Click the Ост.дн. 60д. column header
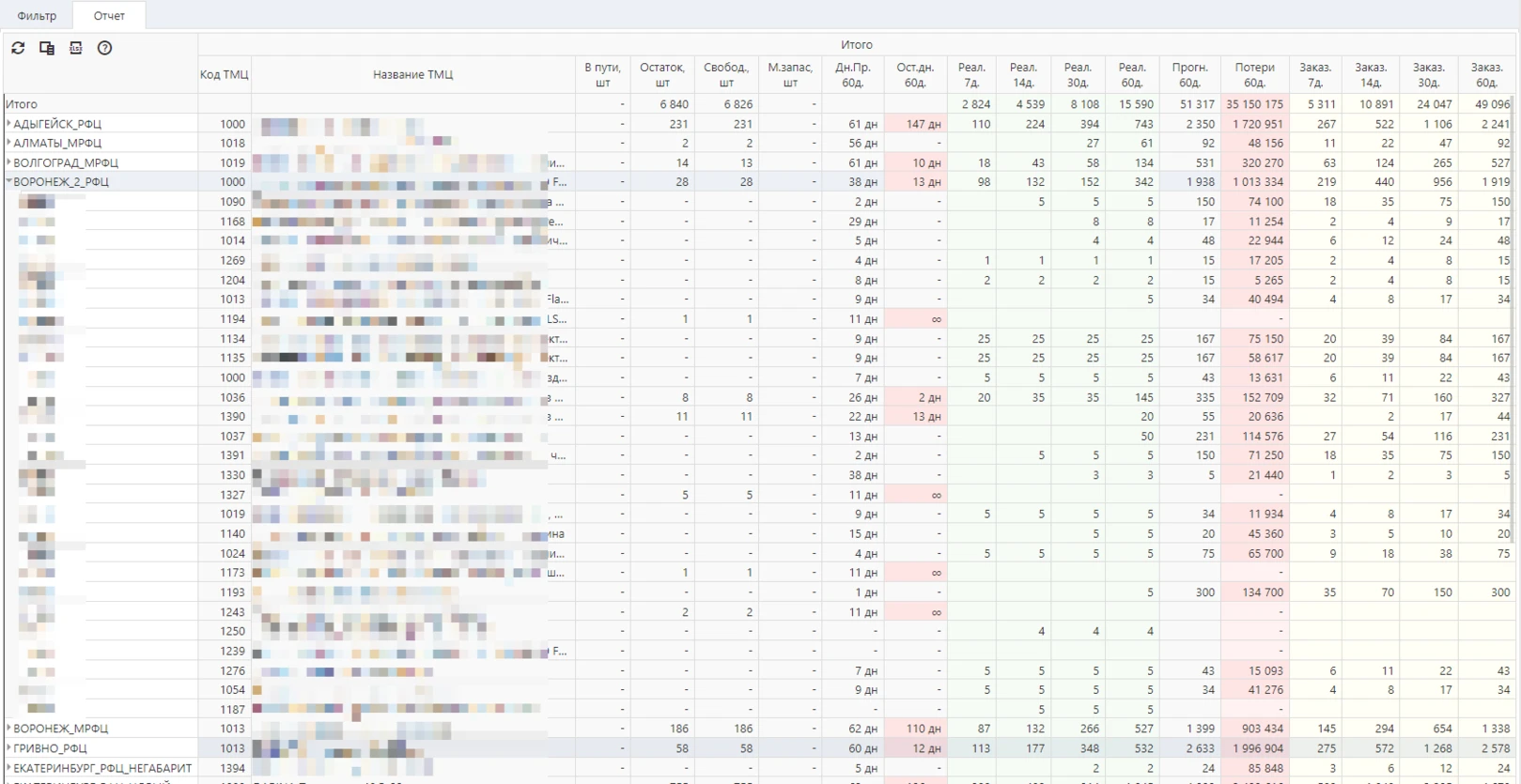The width and height of the screenshot is (1521, 784). click(915, 75)
